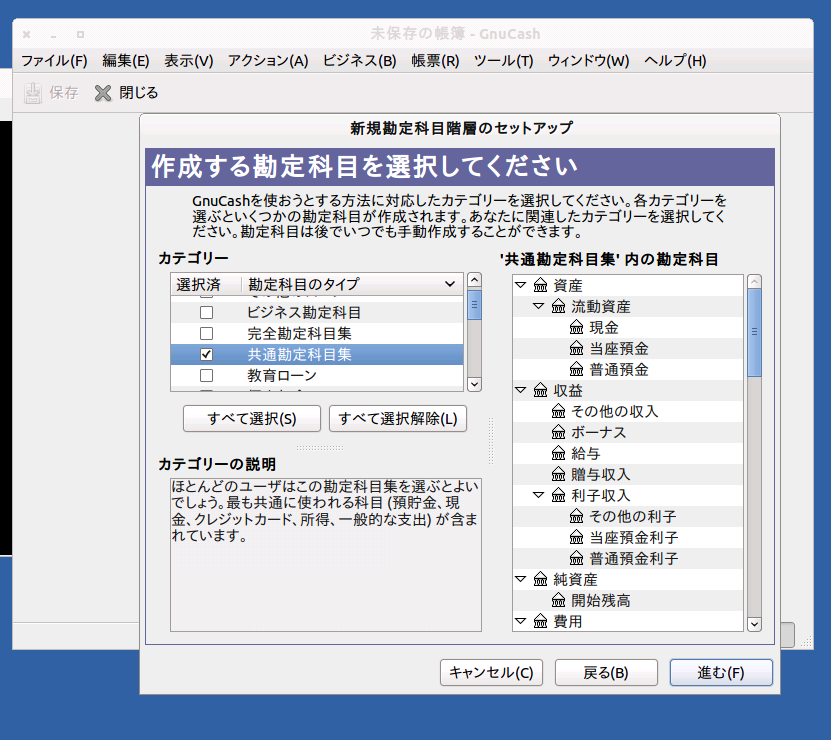Click the account icon beside 普通預金利子
The height and width of the screenshot is (740, 831).
576,558
